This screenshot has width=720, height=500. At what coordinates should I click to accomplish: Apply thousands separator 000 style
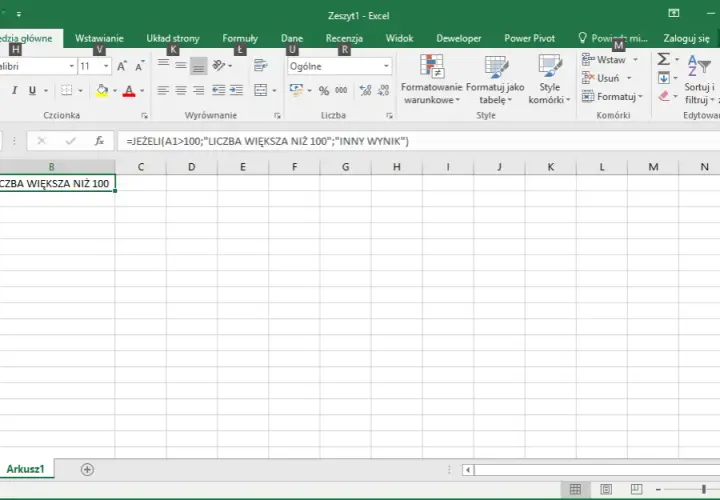click(341, 90)
